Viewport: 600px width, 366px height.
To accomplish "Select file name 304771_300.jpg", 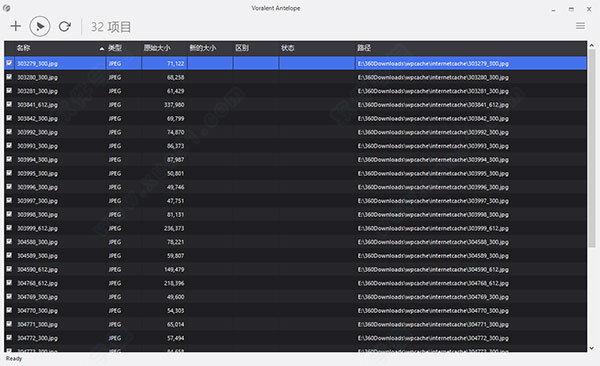I will click(x=38, y=324).
